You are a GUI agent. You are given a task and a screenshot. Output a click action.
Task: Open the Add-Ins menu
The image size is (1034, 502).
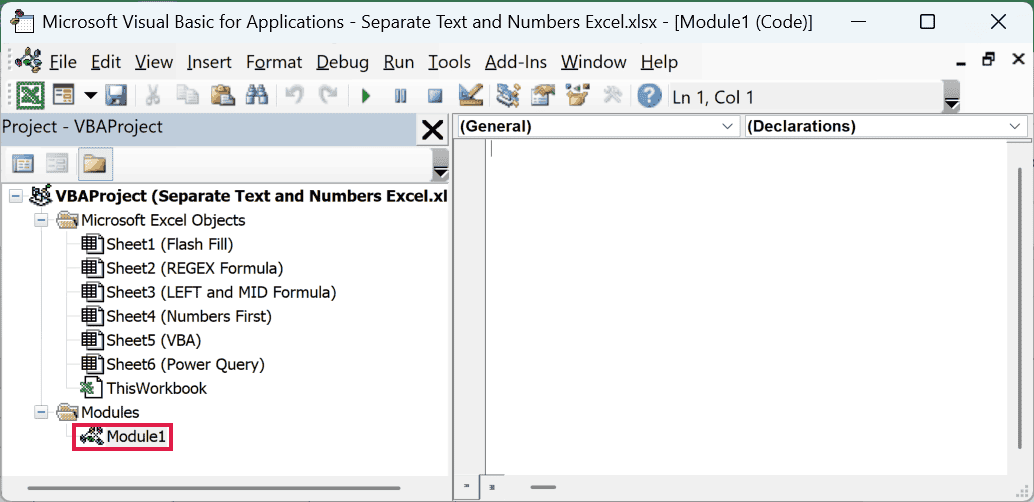pos(516,62)
